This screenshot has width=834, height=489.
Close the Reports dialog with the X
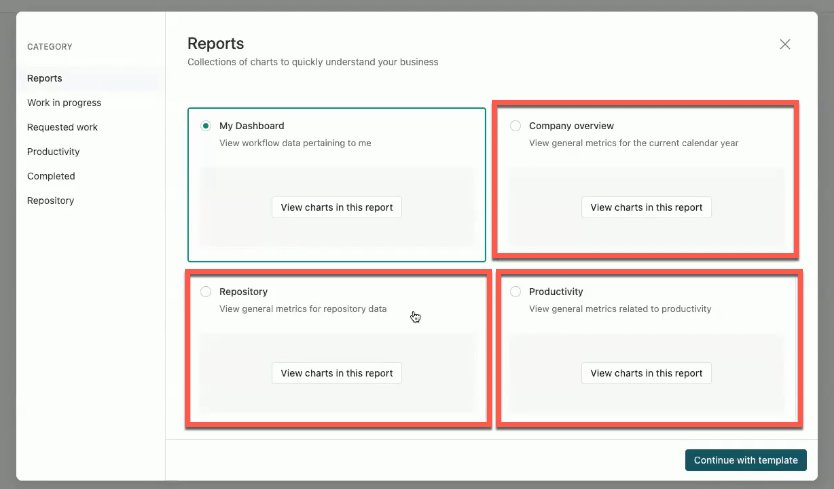[x=785, y=44]
